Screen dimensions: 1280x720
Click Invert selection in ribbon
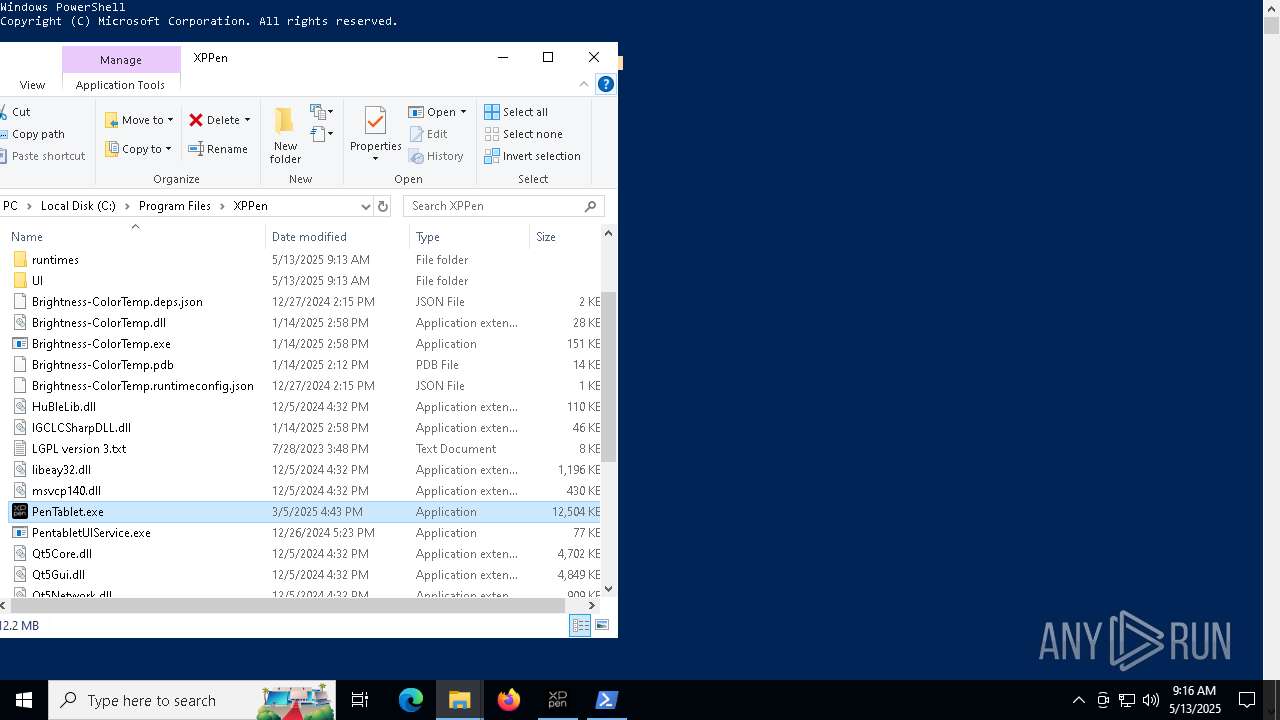click(x=532, y=156)
